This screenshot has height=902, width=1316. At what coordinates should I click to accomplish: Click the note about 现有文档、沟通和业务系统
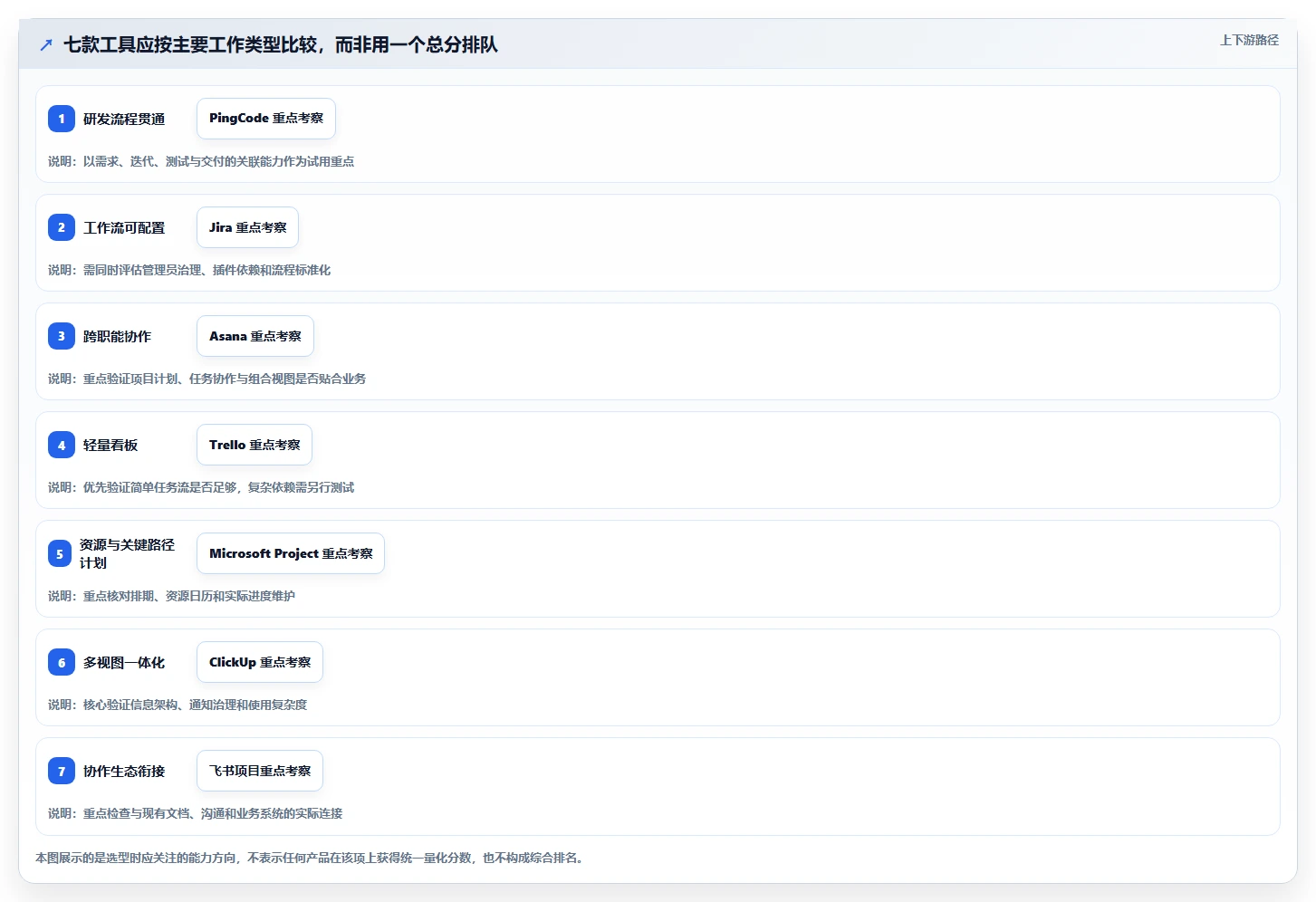(196, 813)
